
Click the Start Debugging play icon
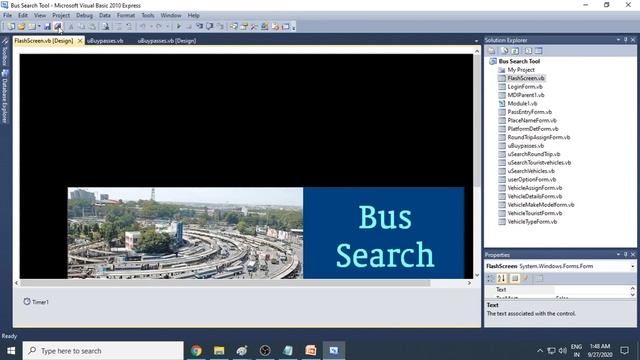pos(178,27)
